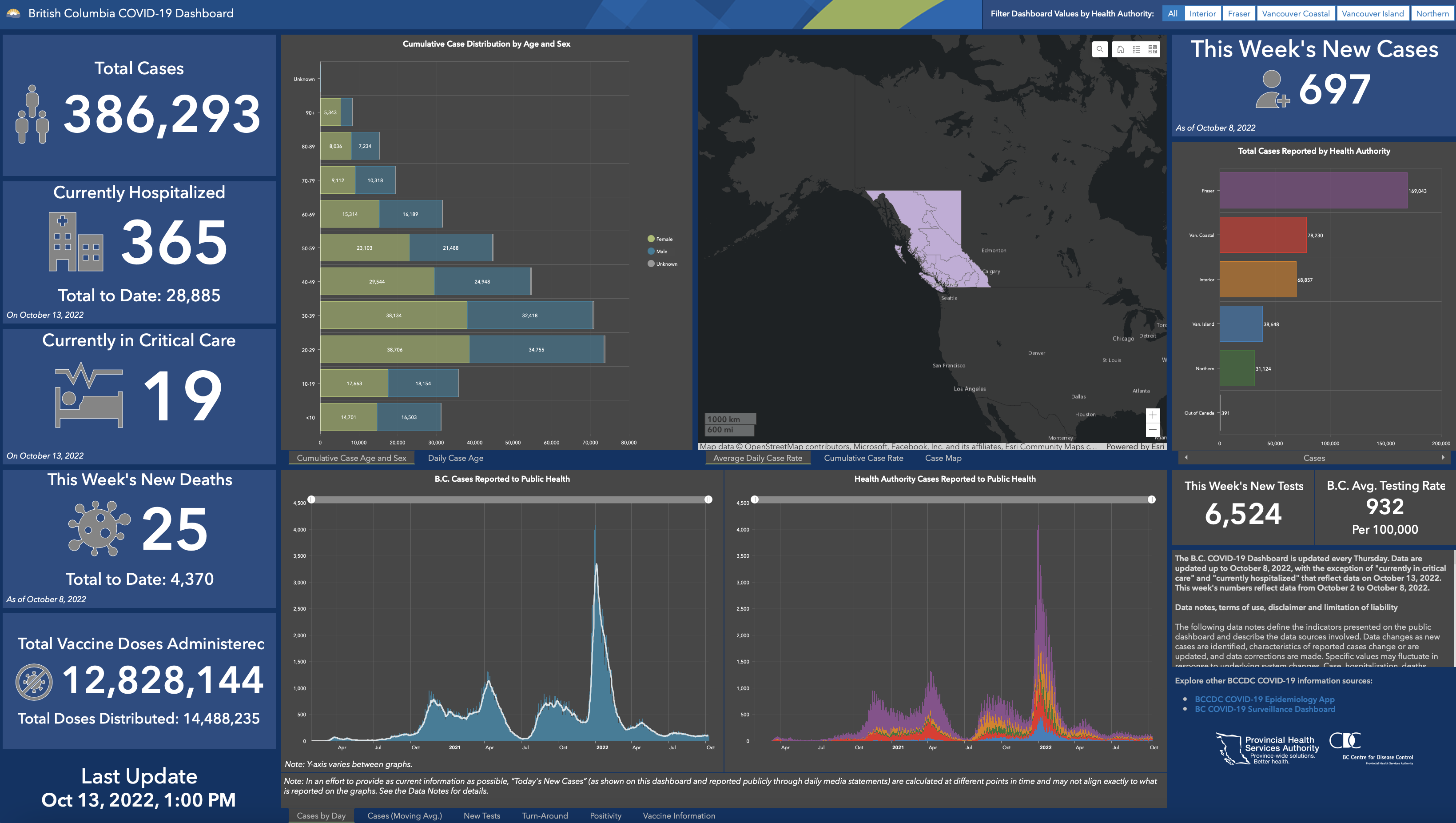
Task: Zoom out on the map
Action: coord(1153,429)
